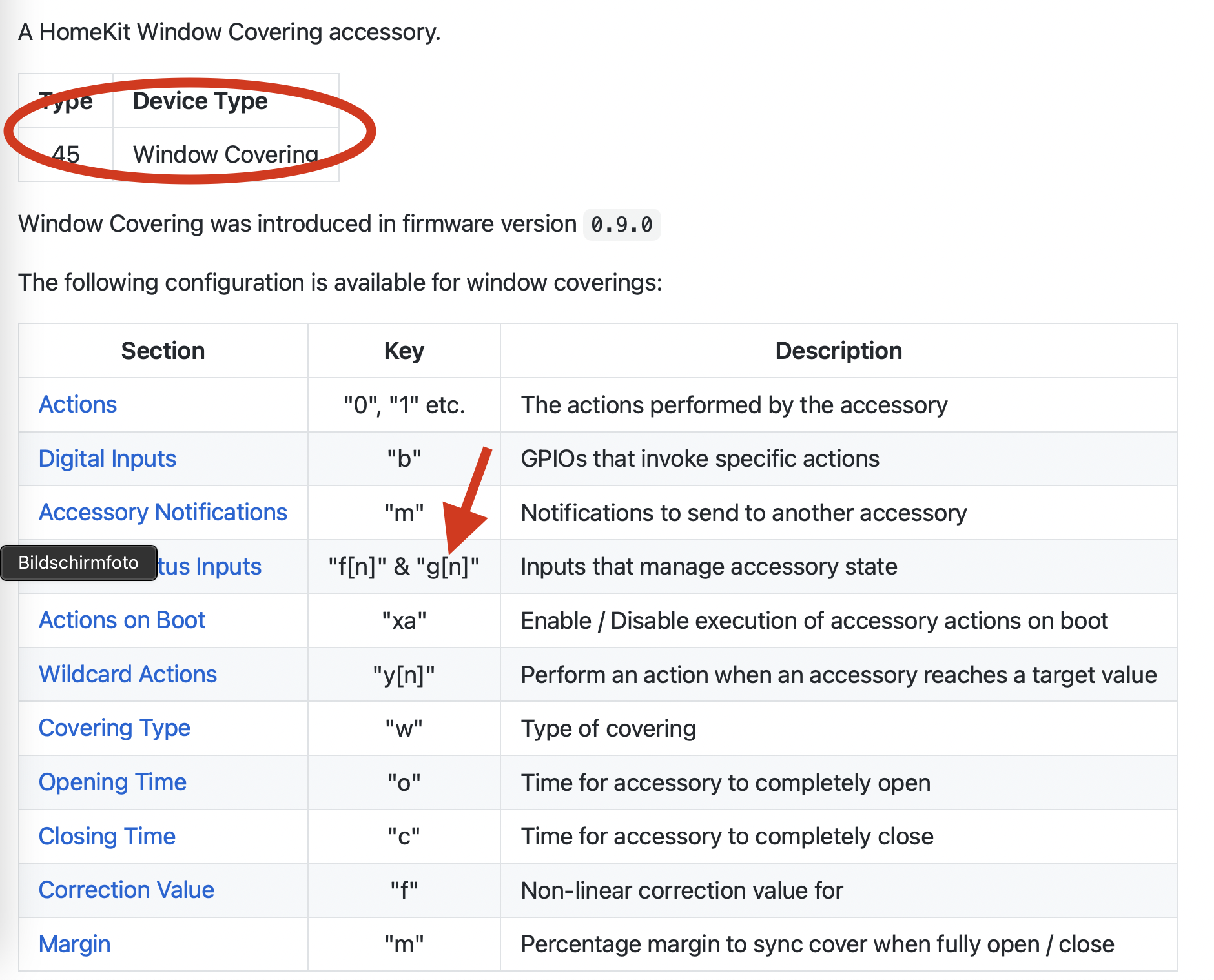Select the "m" key in the Margin row
Viewport: 1214px width, 980px height.
pos(404,944)
